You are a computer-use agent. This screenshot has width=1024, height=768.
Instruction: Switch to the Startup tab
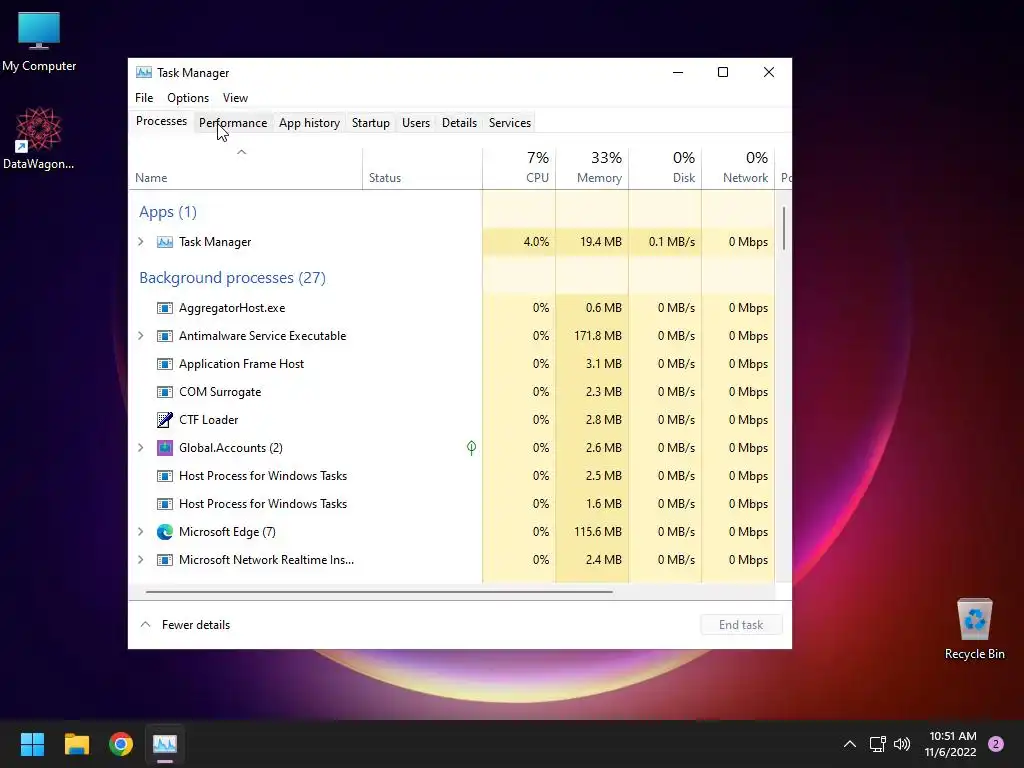tap(370, 123)
